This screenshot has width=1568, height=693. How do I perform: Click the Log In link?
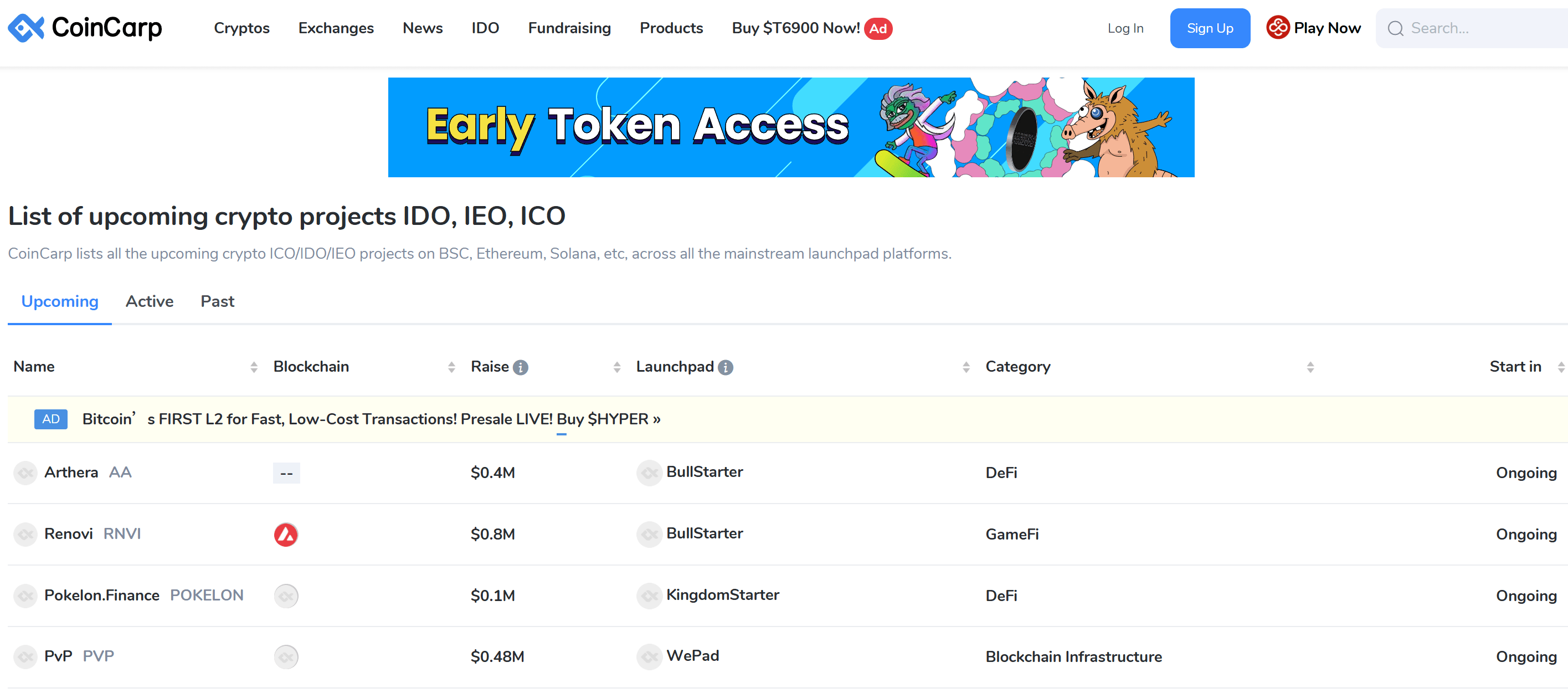coord(1125,28)
